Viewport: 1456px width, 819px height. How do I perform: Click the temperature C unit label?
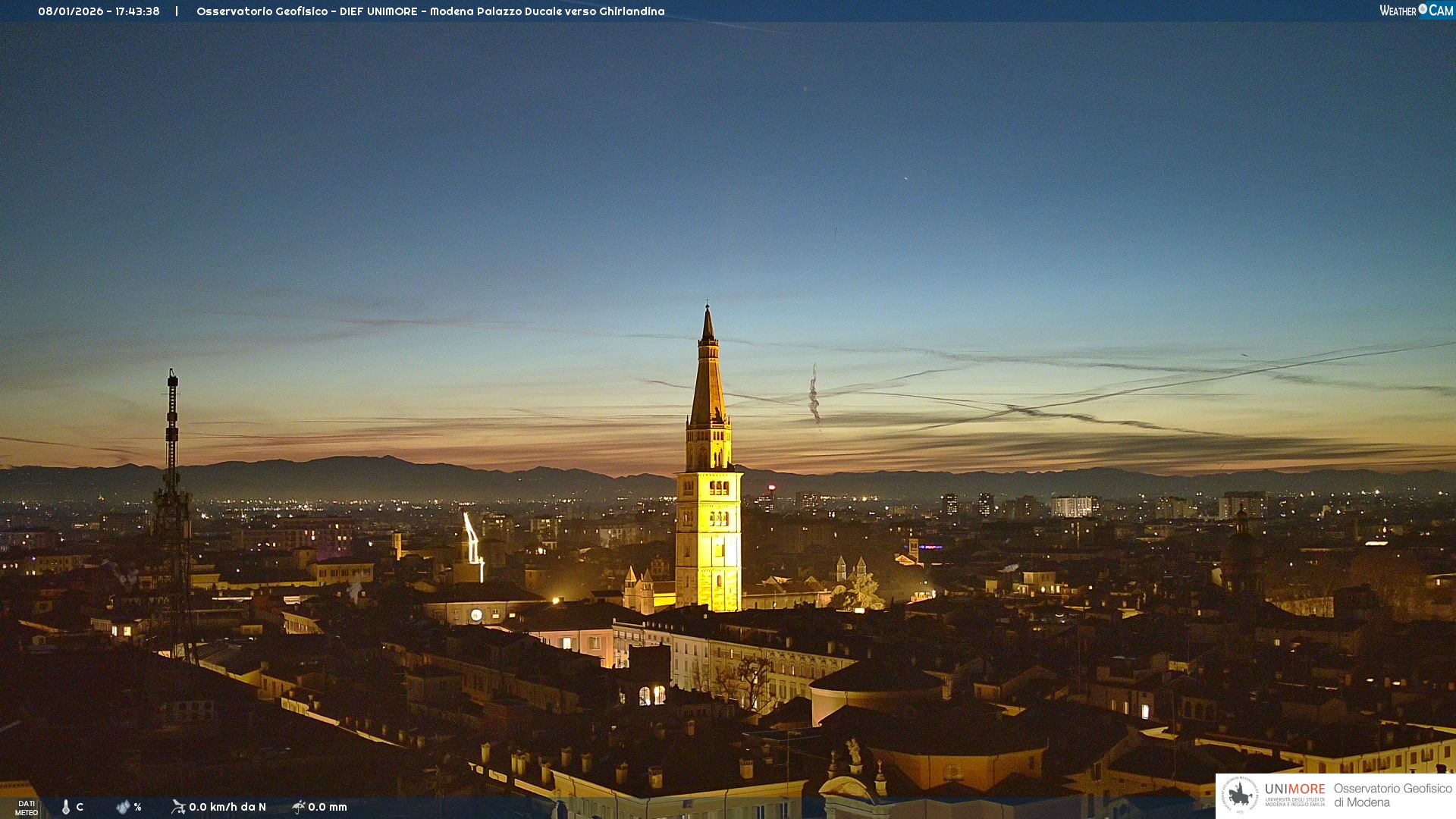coord(80,807)
